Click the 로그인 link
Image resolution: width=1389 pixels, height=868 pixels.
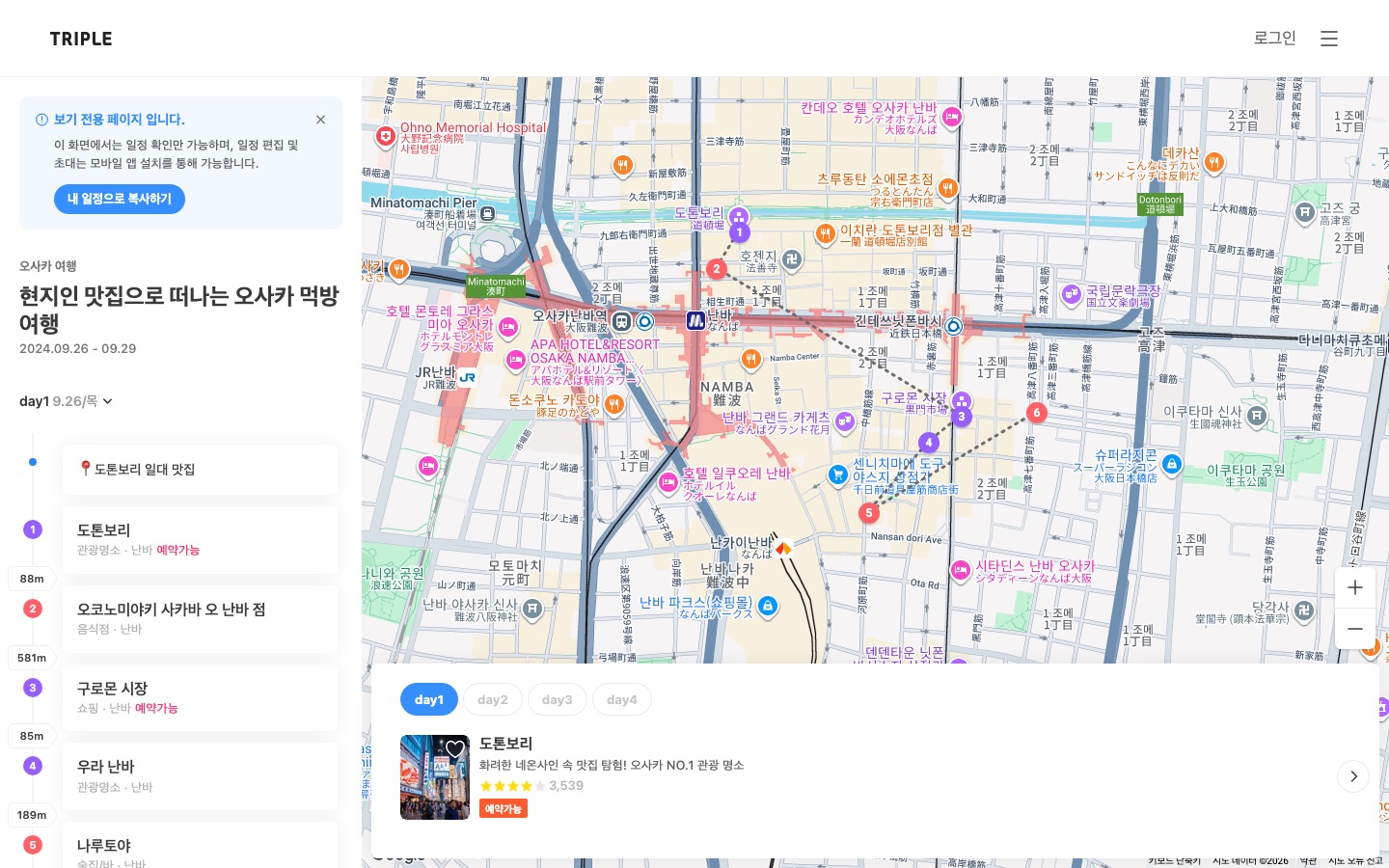point(1274,39)
